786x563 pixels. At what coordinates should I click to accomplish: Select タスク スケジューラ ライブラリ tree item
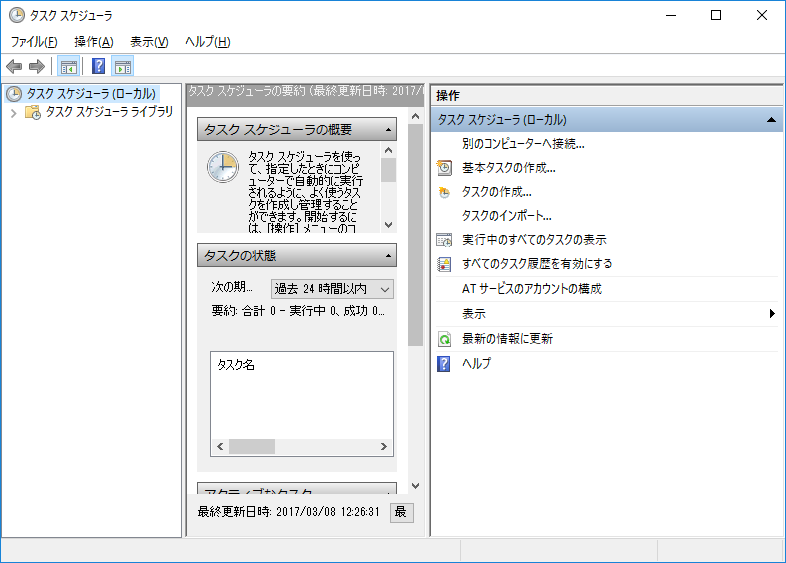(109, 112)
